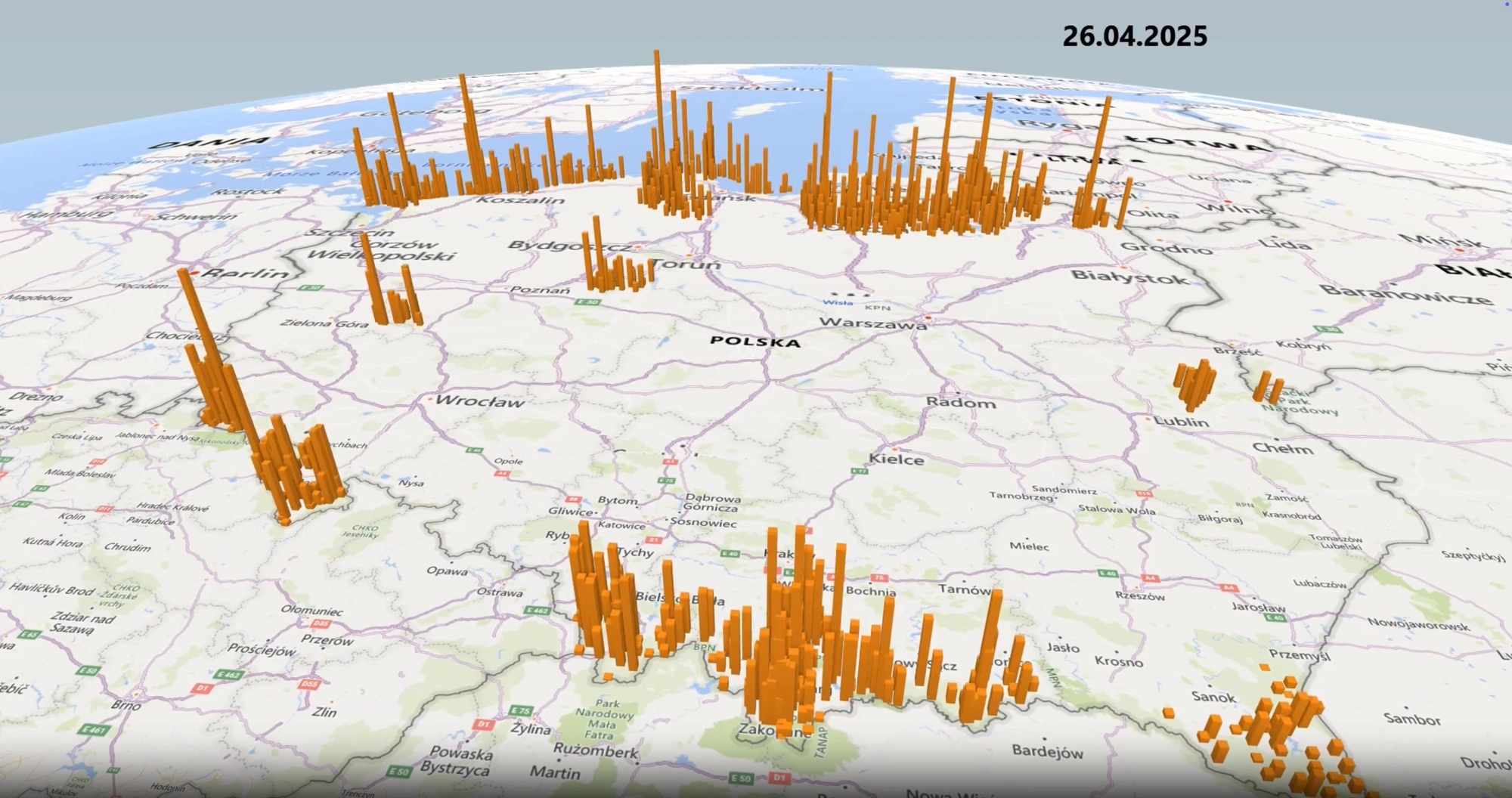Click the E 461 road shield near Brno

94,729
